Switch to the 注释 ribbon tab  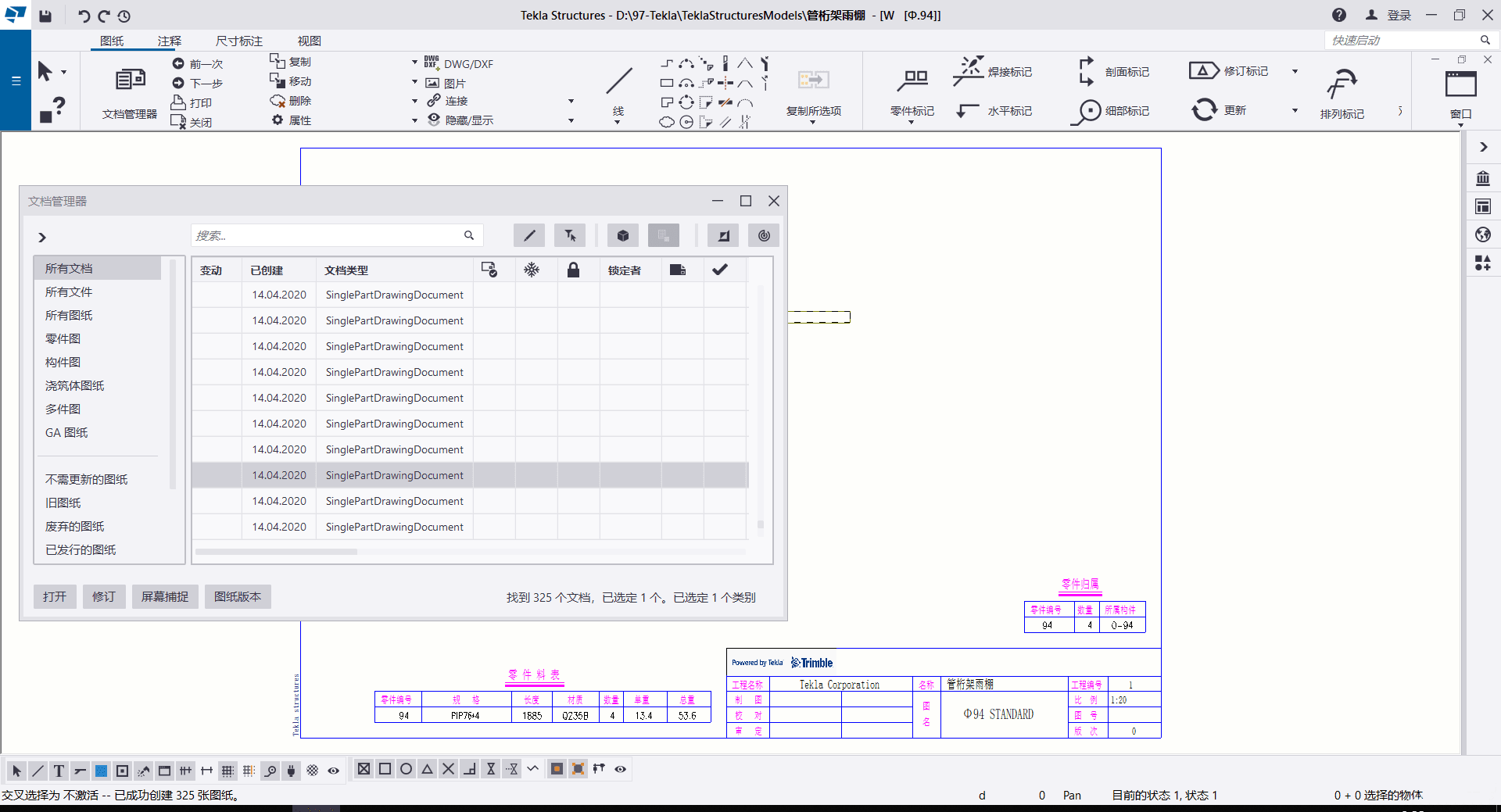[169, 41]
